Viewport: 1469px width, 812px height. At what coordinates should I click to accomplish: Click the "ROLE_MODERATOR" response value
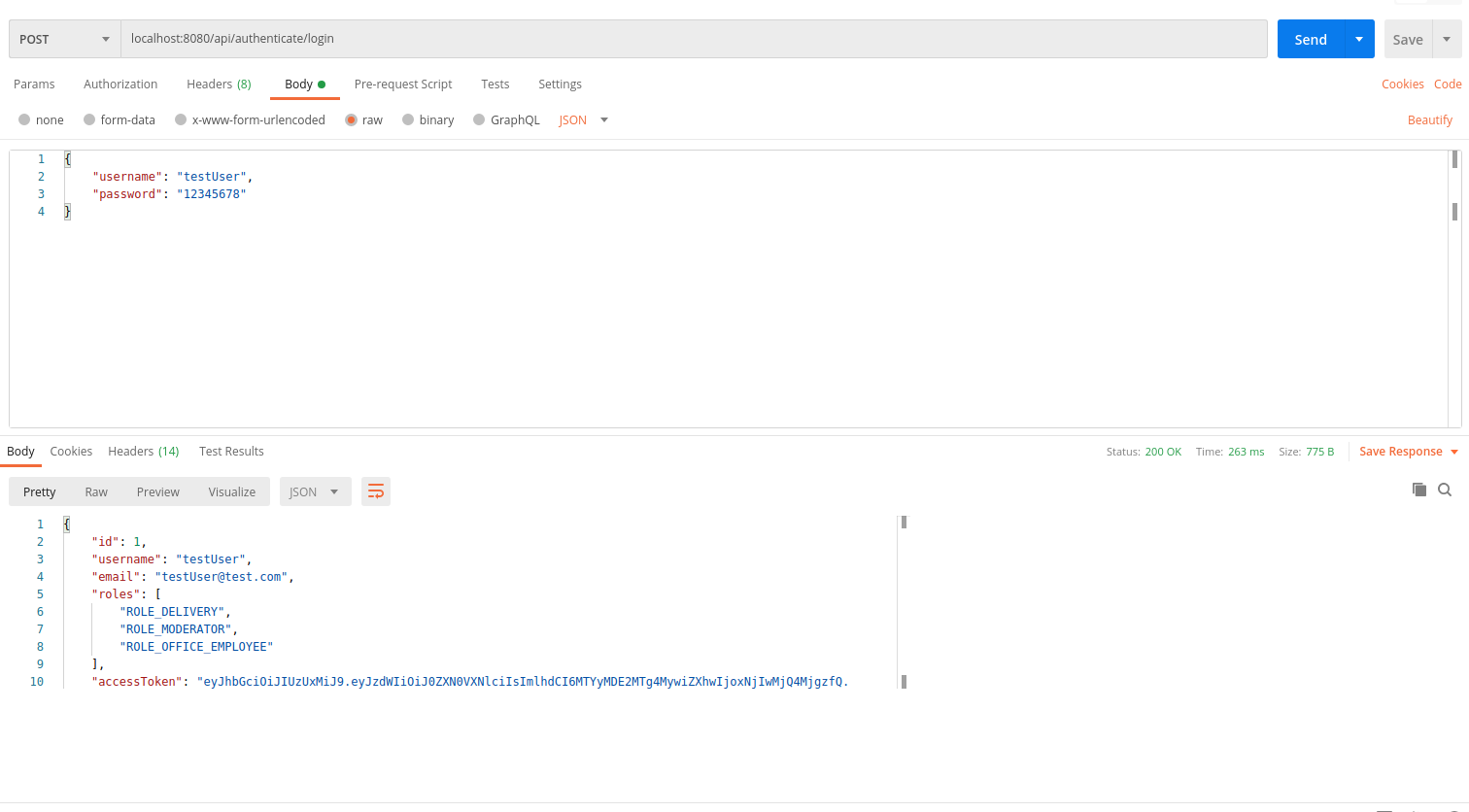(177, 629)
